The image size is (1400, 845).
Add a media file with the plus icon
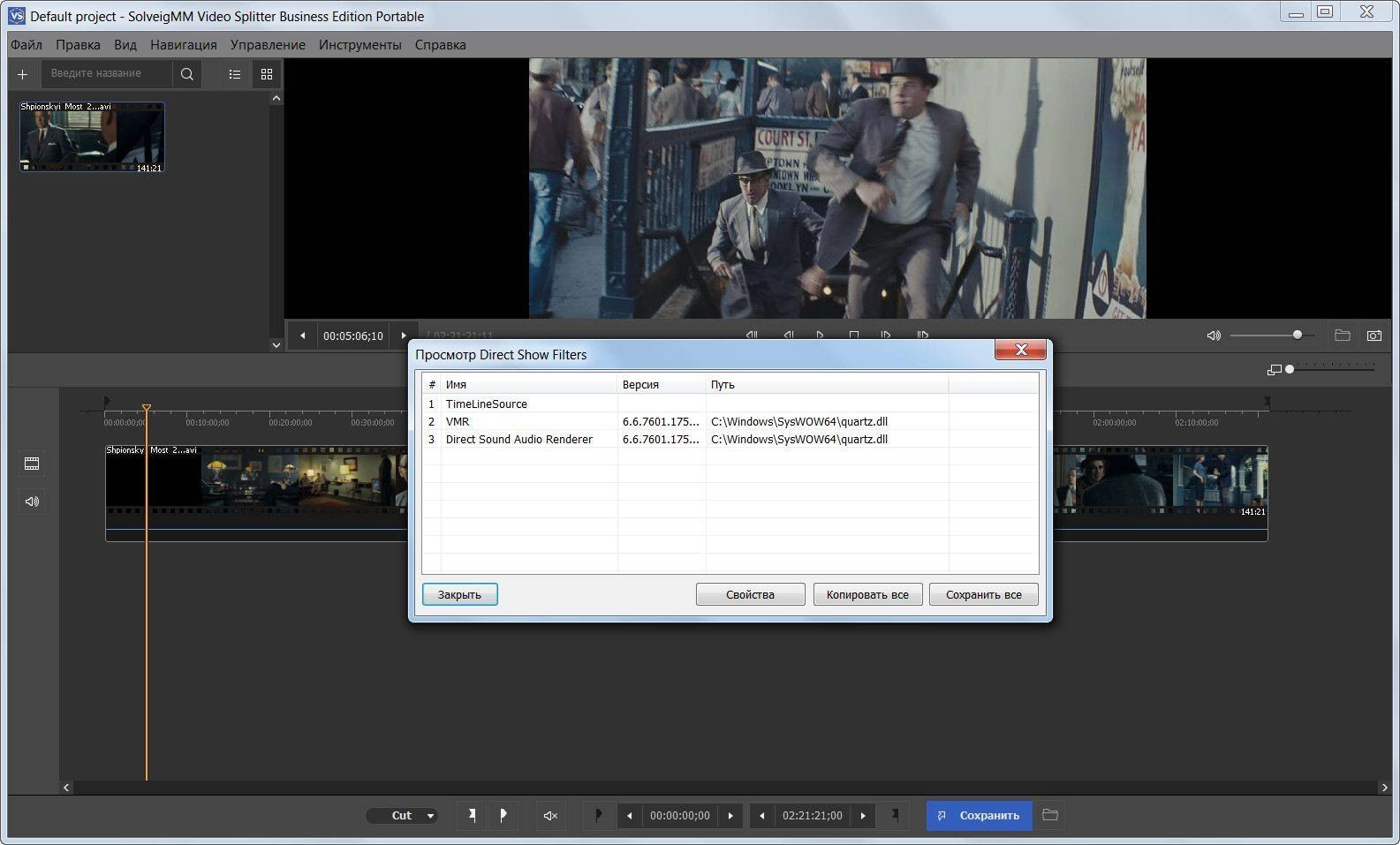click(x=23, y=74)
